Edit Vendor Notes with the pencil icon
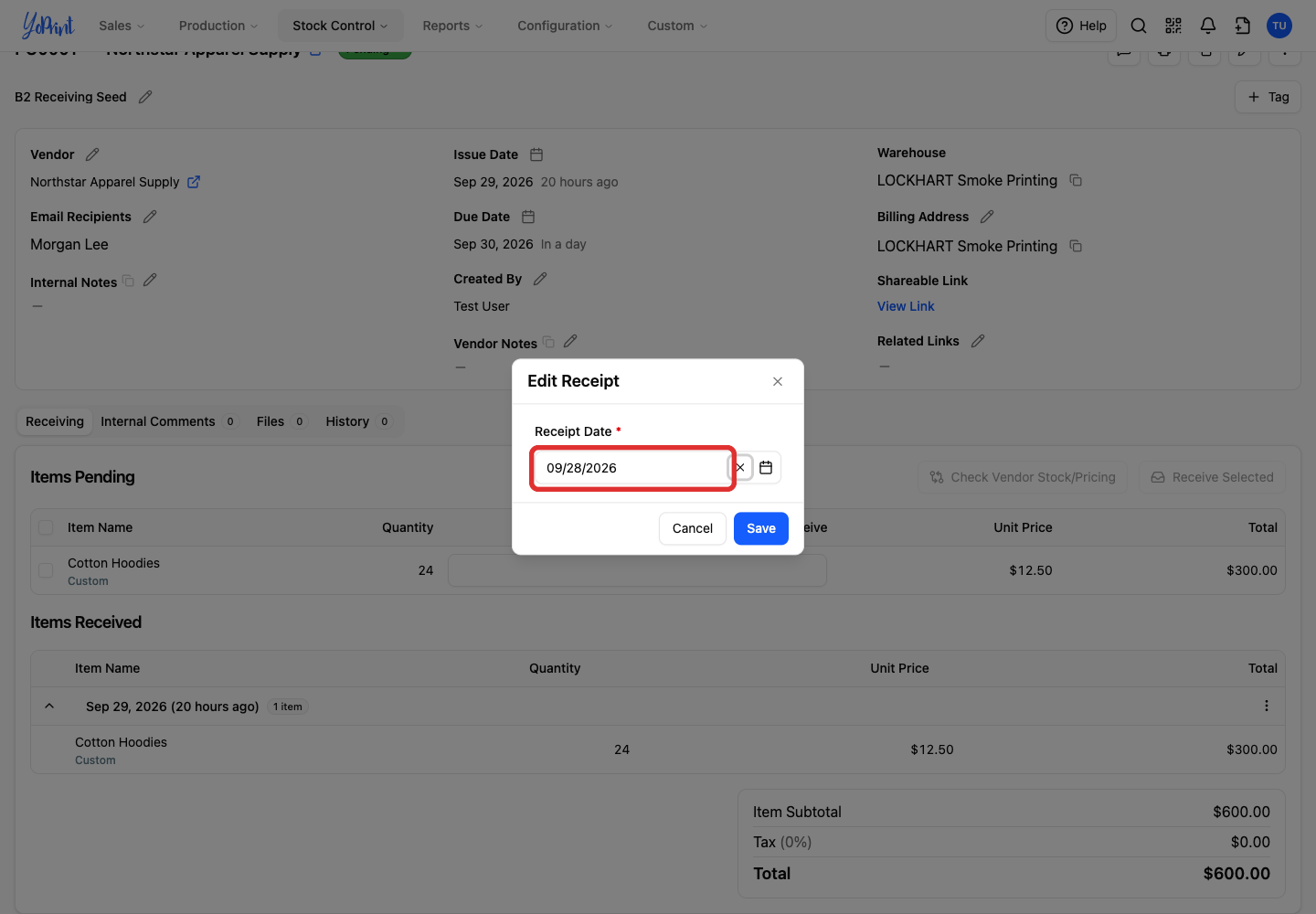Image resolution: width=1316 pixels, height=914 pixels. click(570, 341)
